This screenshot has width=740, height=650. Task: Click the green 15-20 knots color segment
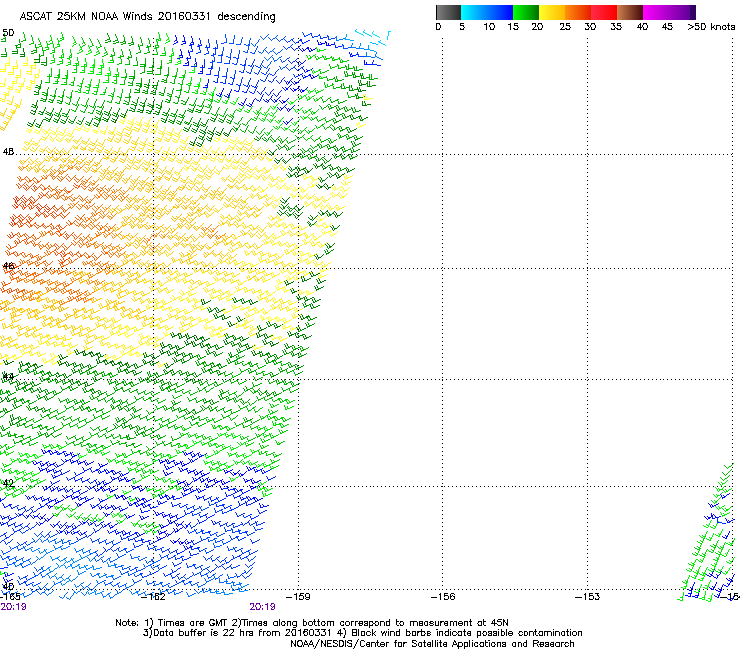click(x=526, y=12)
